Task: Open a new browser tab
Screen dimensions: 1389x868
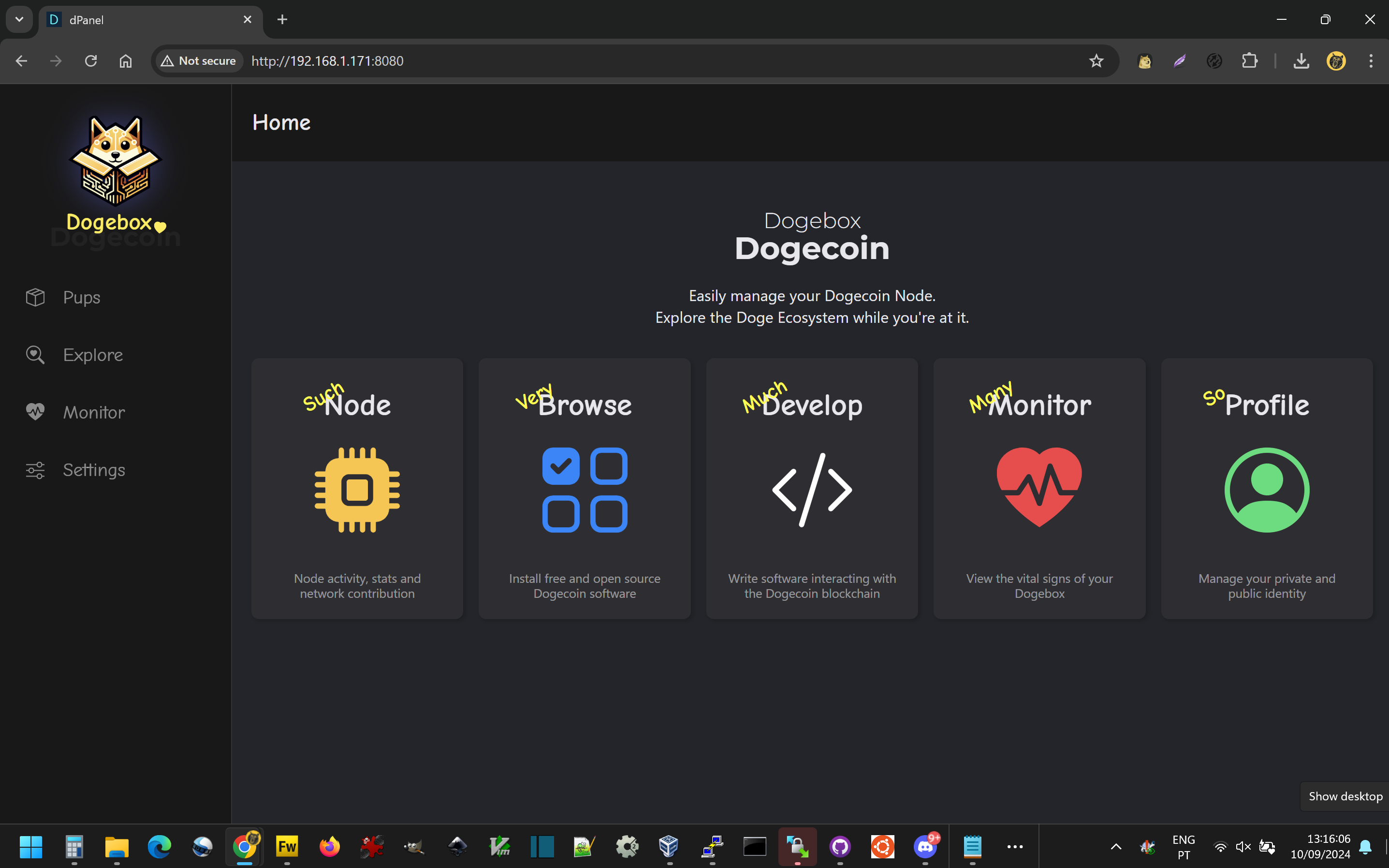Action: pos(282,19)
